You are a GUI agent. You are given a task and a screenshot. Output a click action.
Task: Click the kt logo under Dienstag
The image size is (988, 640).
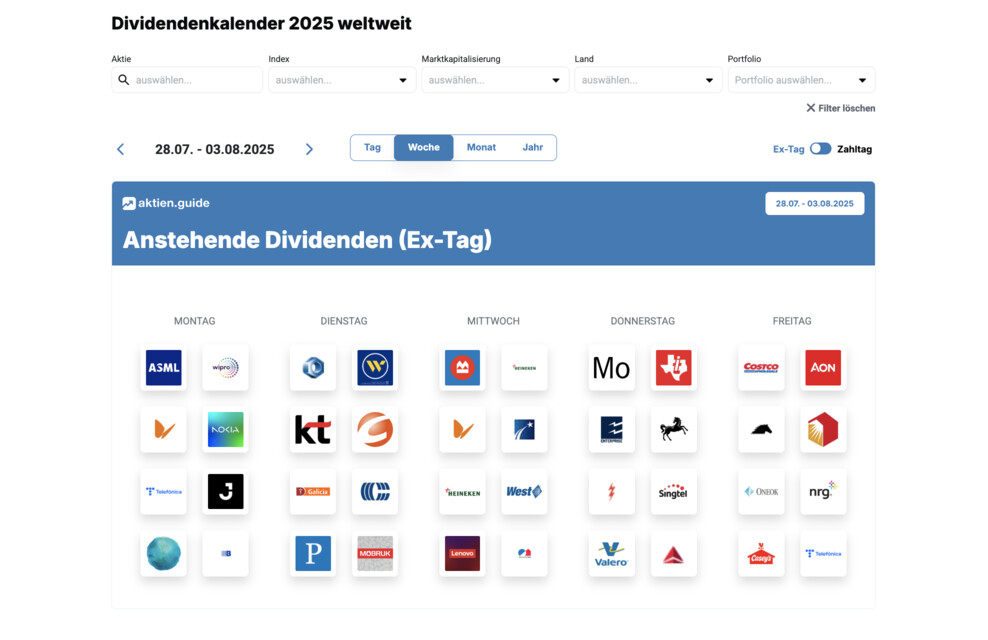pos(312,430)
